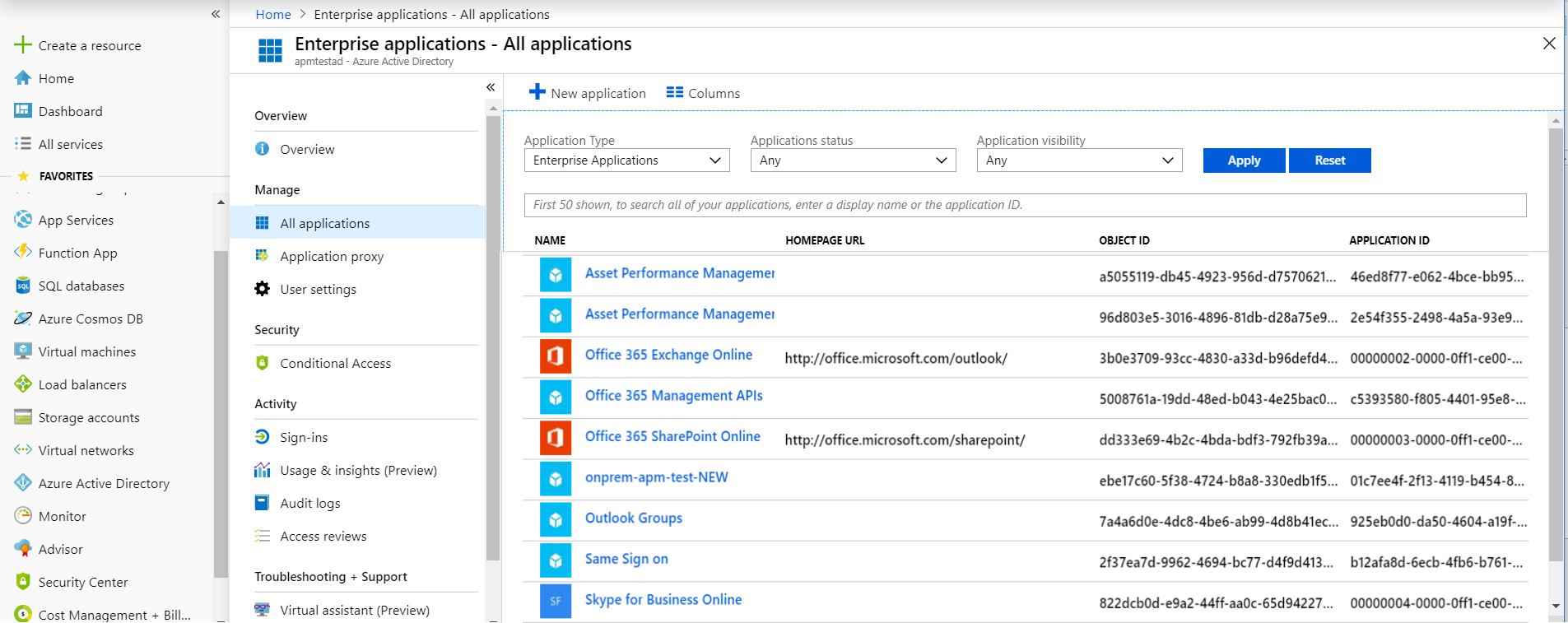This screenshot has width=1568, height=623.
Task: Open onprem-apm-test-NEW application link
Action: pos(656,477)
